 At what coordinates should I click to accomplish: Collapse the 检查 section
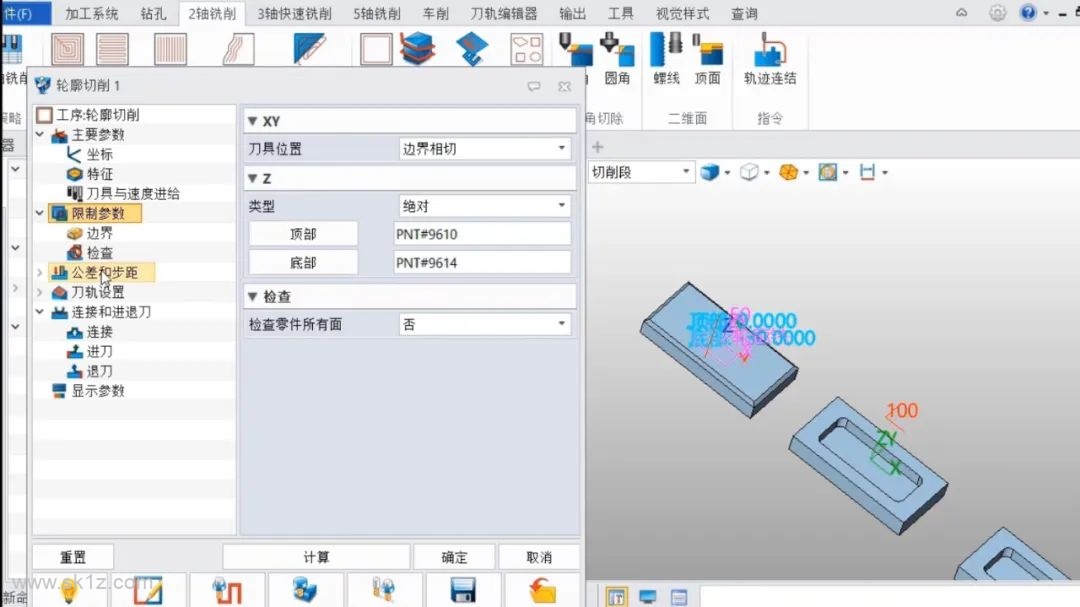[x=253, y=297]
